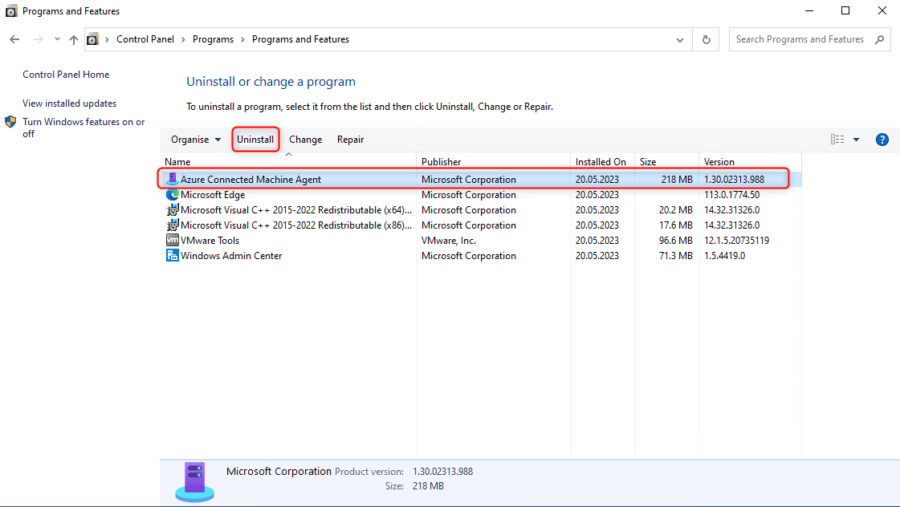Open Control Panel Home link

point(66,74)
